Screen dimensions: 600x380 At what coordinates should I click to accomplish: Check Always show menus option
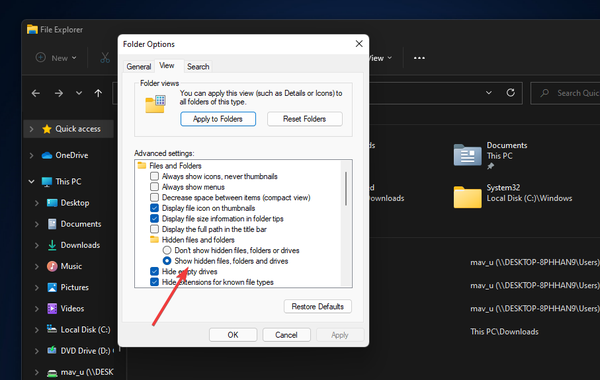154,187
